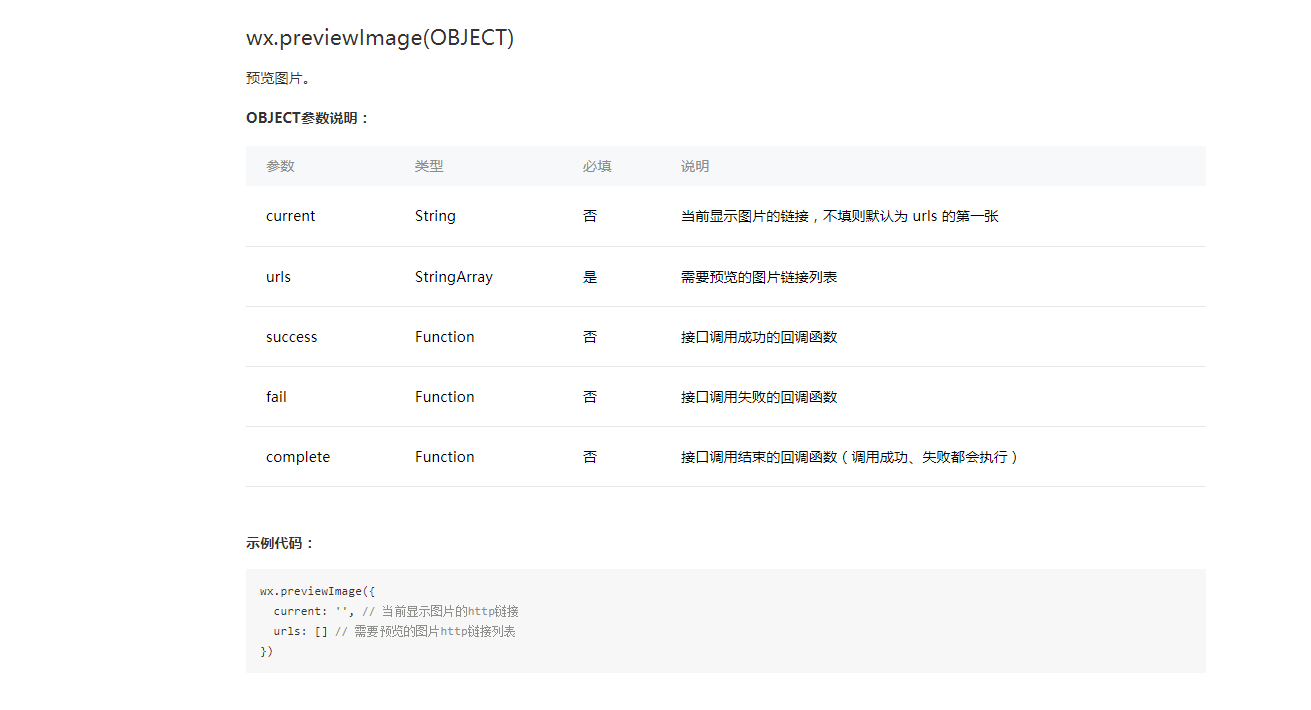
Task: Click the Function type in the fail row
Action: [x=444, y=397]
